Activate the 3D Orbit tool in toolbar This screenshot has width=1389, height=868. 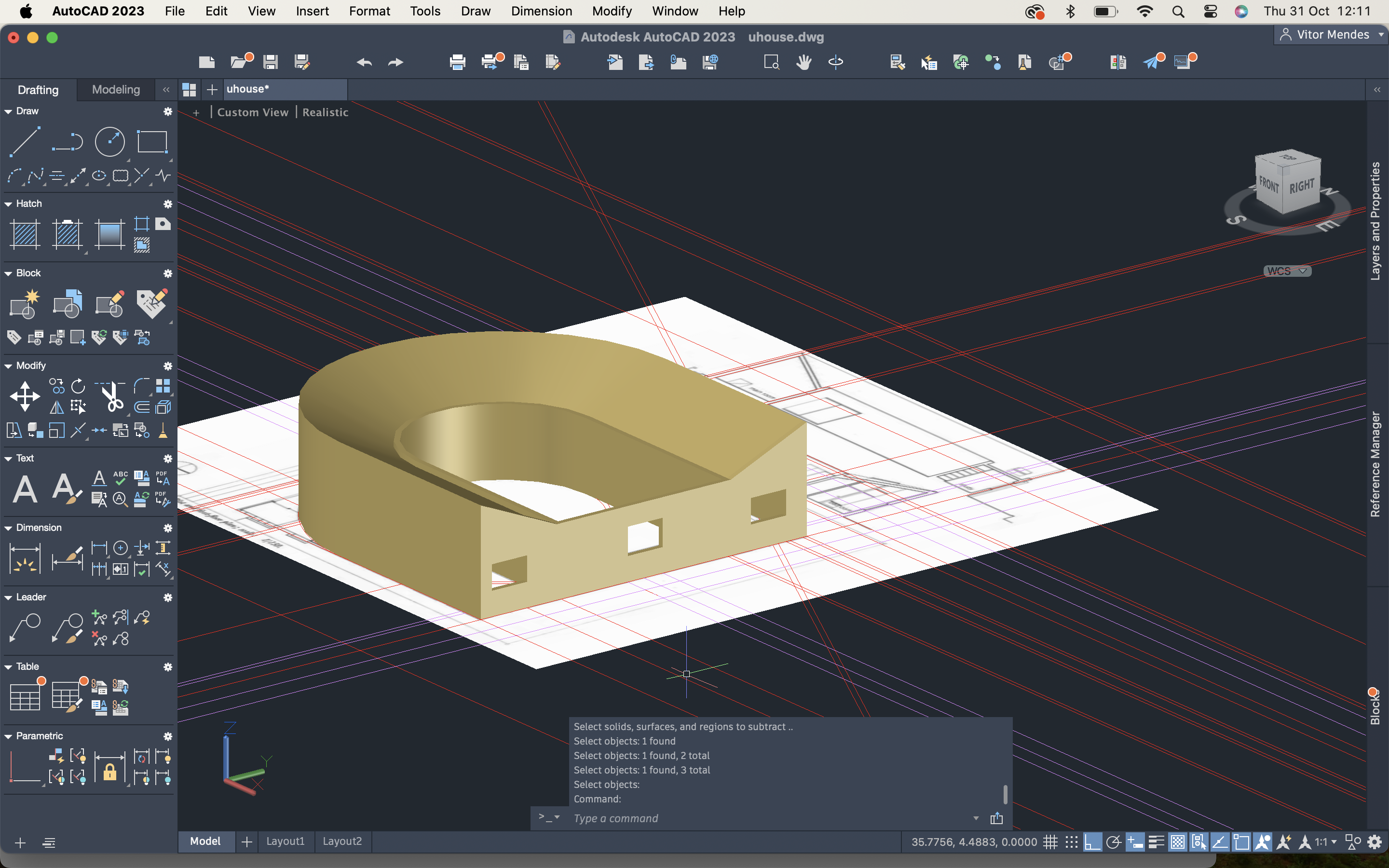click(x=836, y=62)
